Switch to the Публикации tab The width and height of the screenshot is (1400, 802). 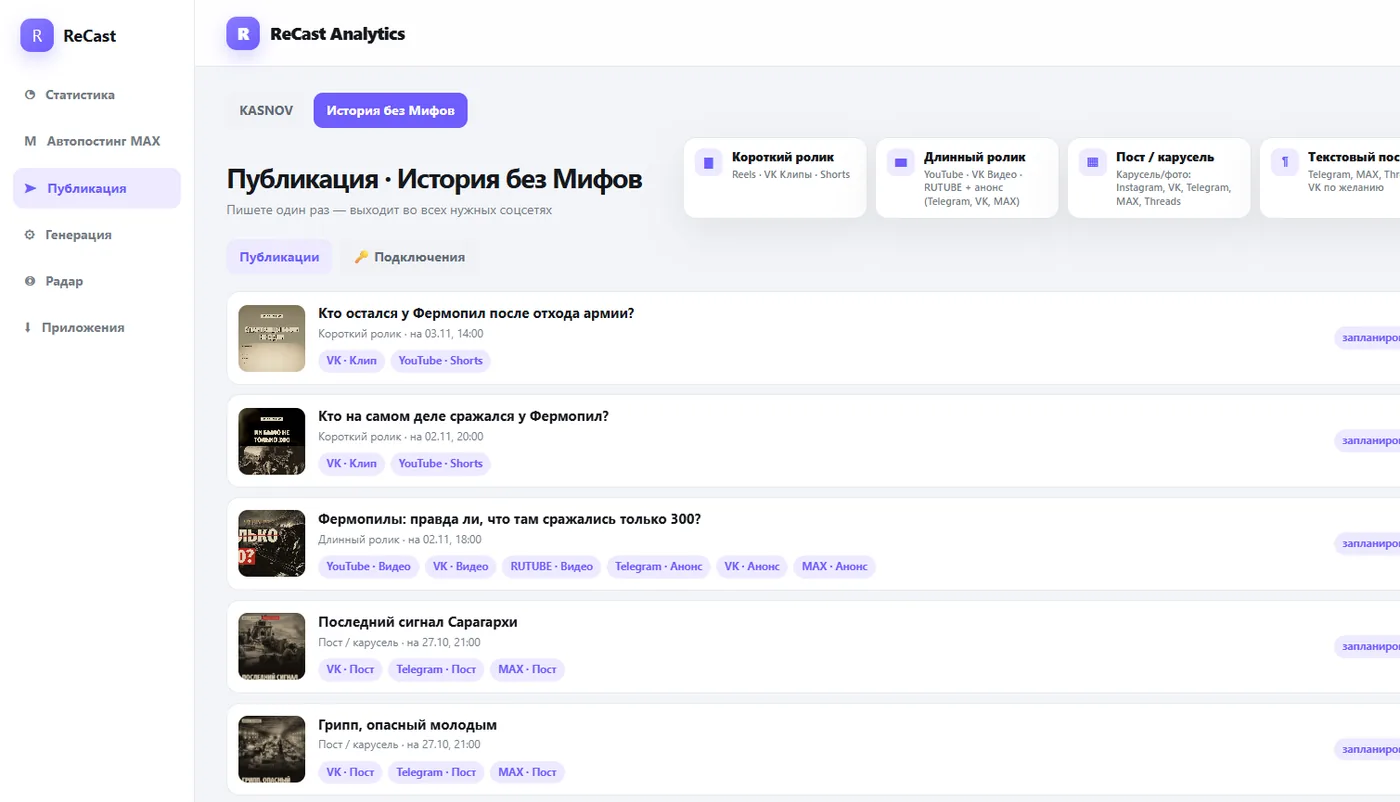point(279,257)
